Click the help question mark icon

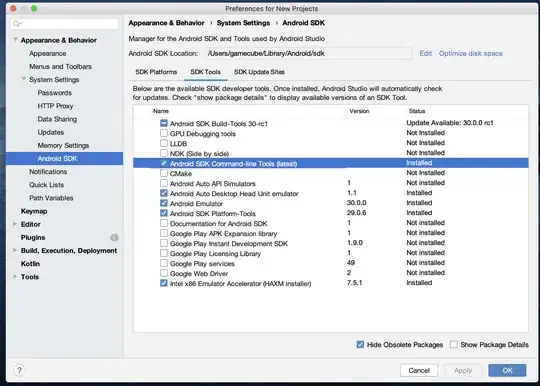pyautogui.click(x=19, y=370)
